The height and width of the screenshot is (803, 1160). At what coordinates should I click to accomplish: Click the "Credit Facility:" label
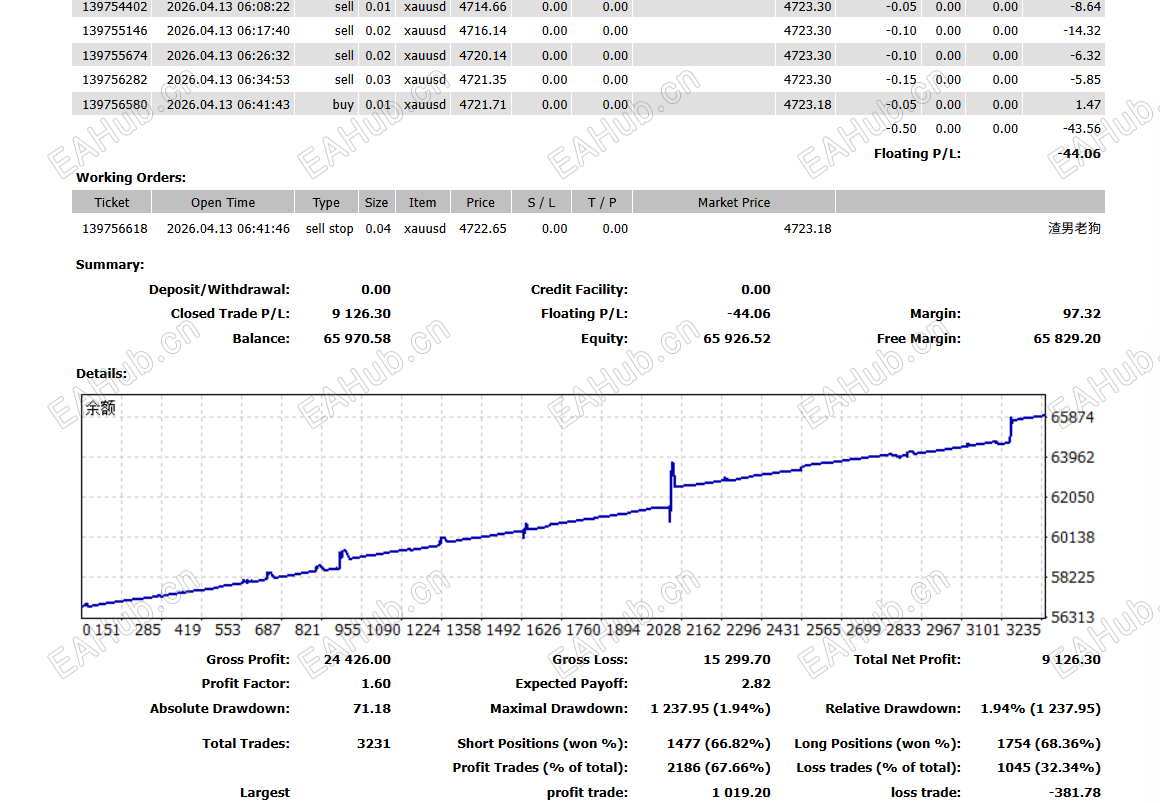579,289
